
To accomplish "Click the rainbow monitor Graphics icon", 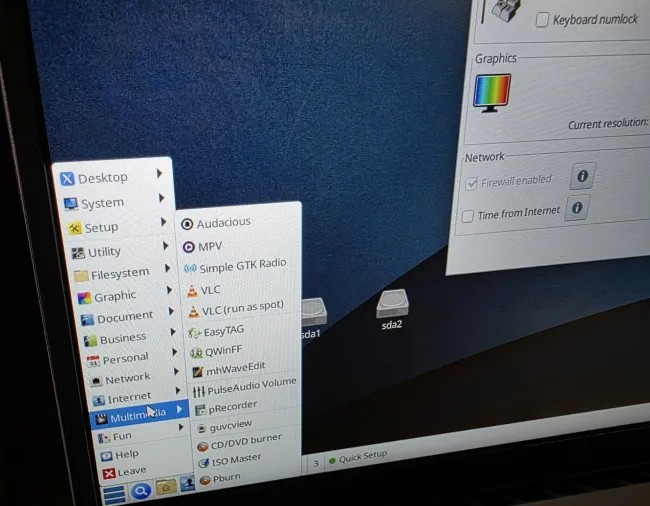I will click(x=492, y=93).
